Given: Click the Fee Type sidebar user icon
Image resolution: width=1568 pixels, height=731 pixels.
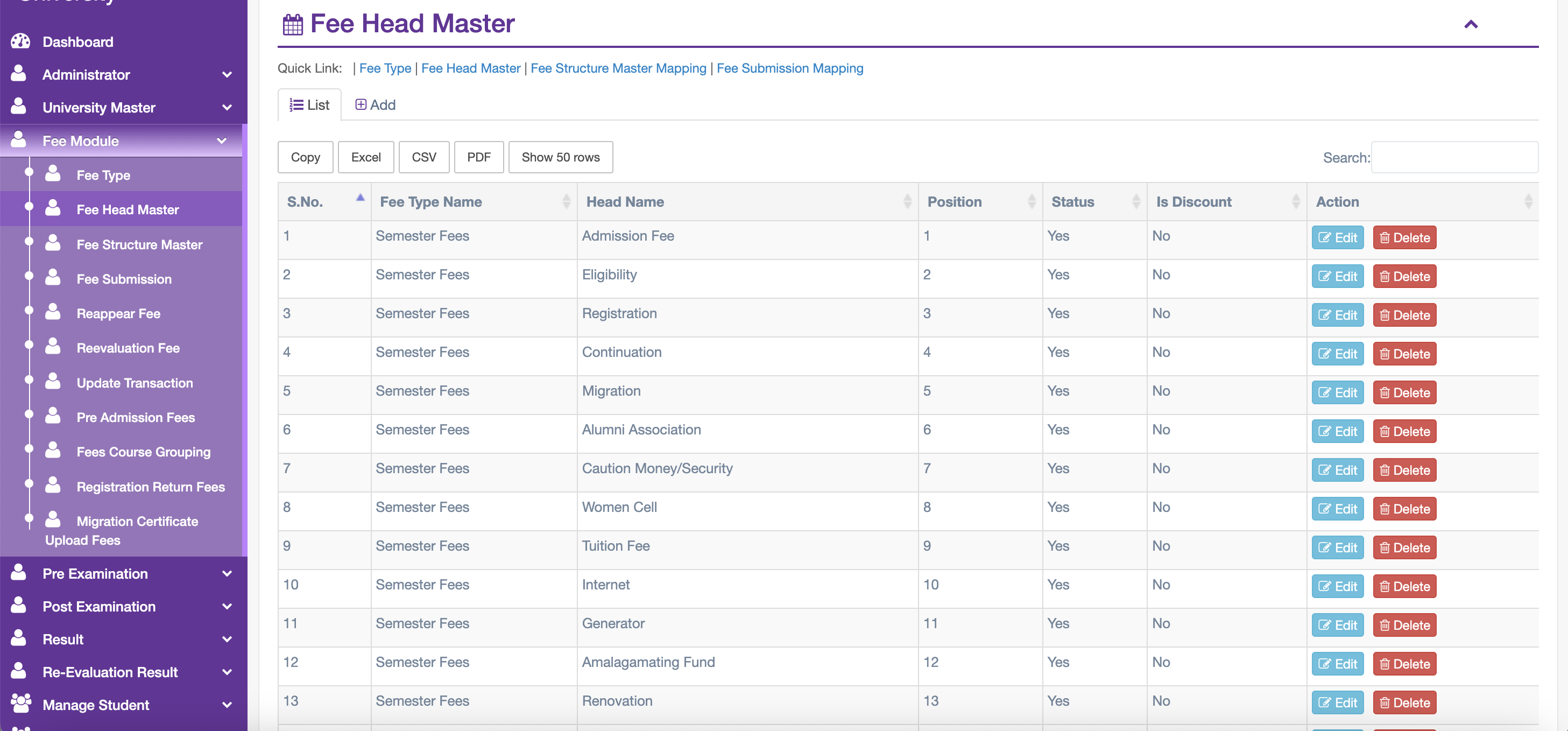Looking at the screenshot, I should (53, 174).
